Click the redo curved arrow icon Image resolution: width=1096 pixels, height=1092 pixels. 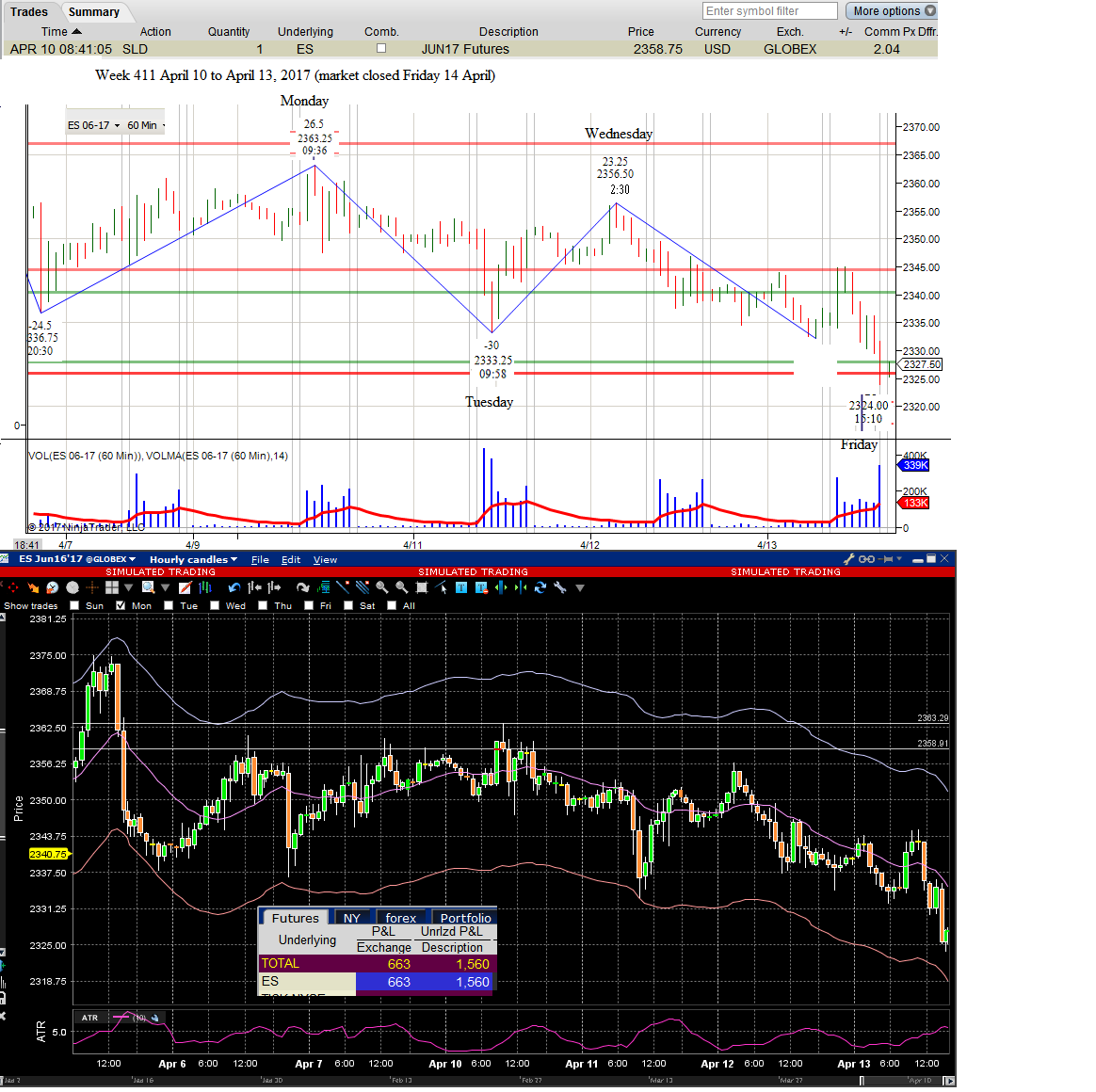tap(302, 587)
